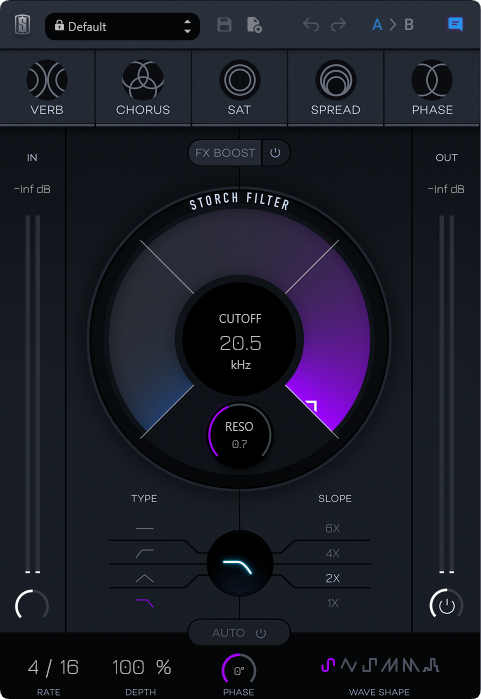Select the A state
This screenshot has height=699, width=481.
click(x=377, y=25)
